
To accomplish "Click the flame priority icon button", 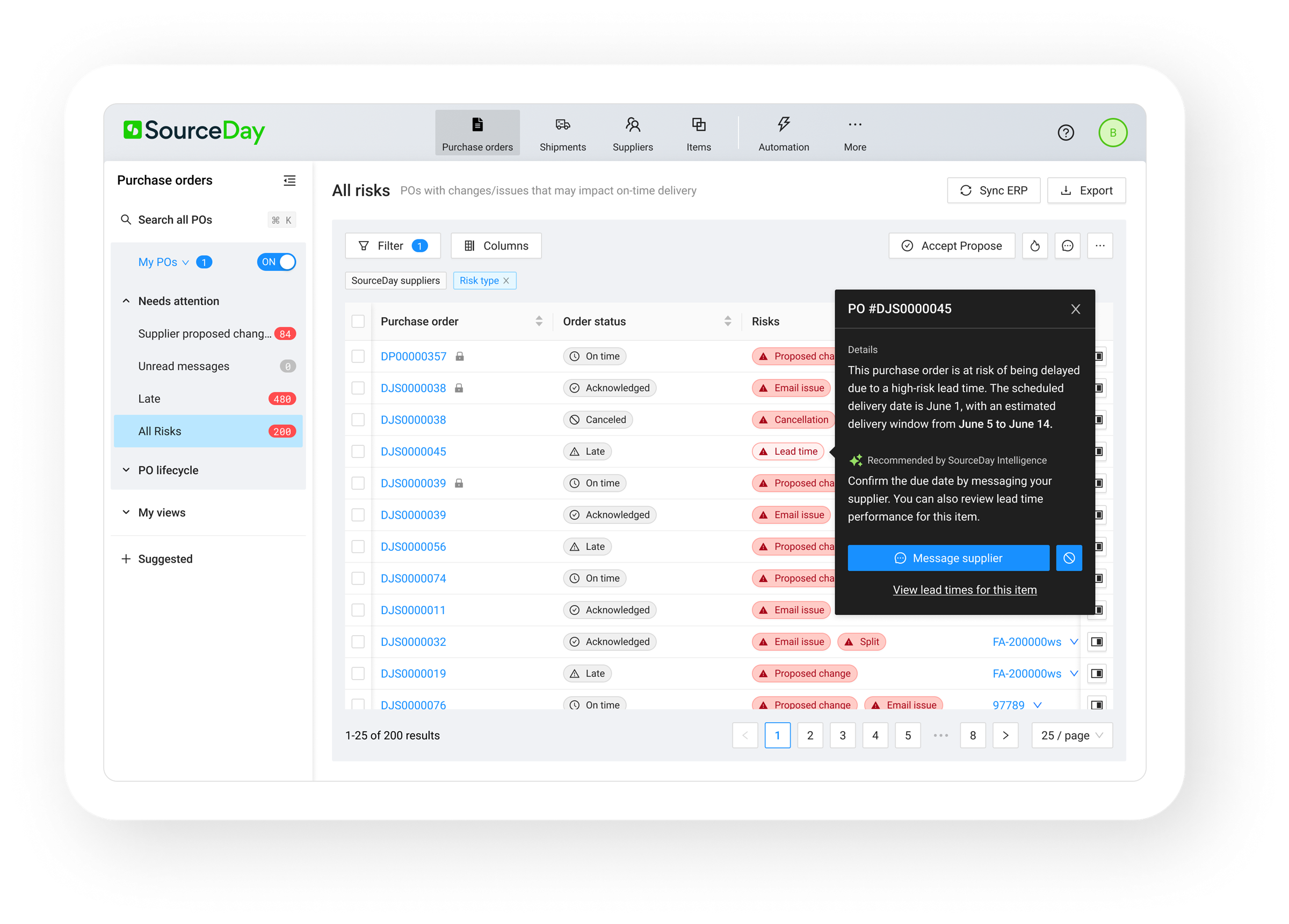I will [x=1034, y=245].
